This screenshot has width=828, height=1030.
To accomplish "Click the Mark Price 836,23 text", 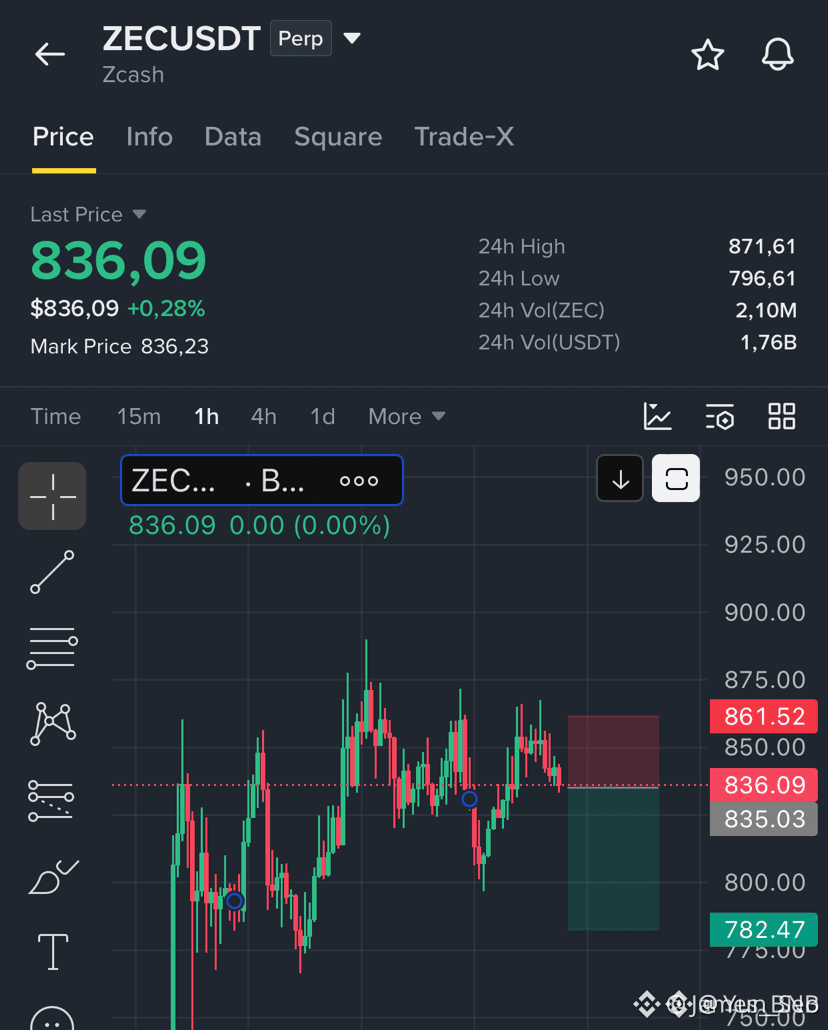I will [120, 346].
